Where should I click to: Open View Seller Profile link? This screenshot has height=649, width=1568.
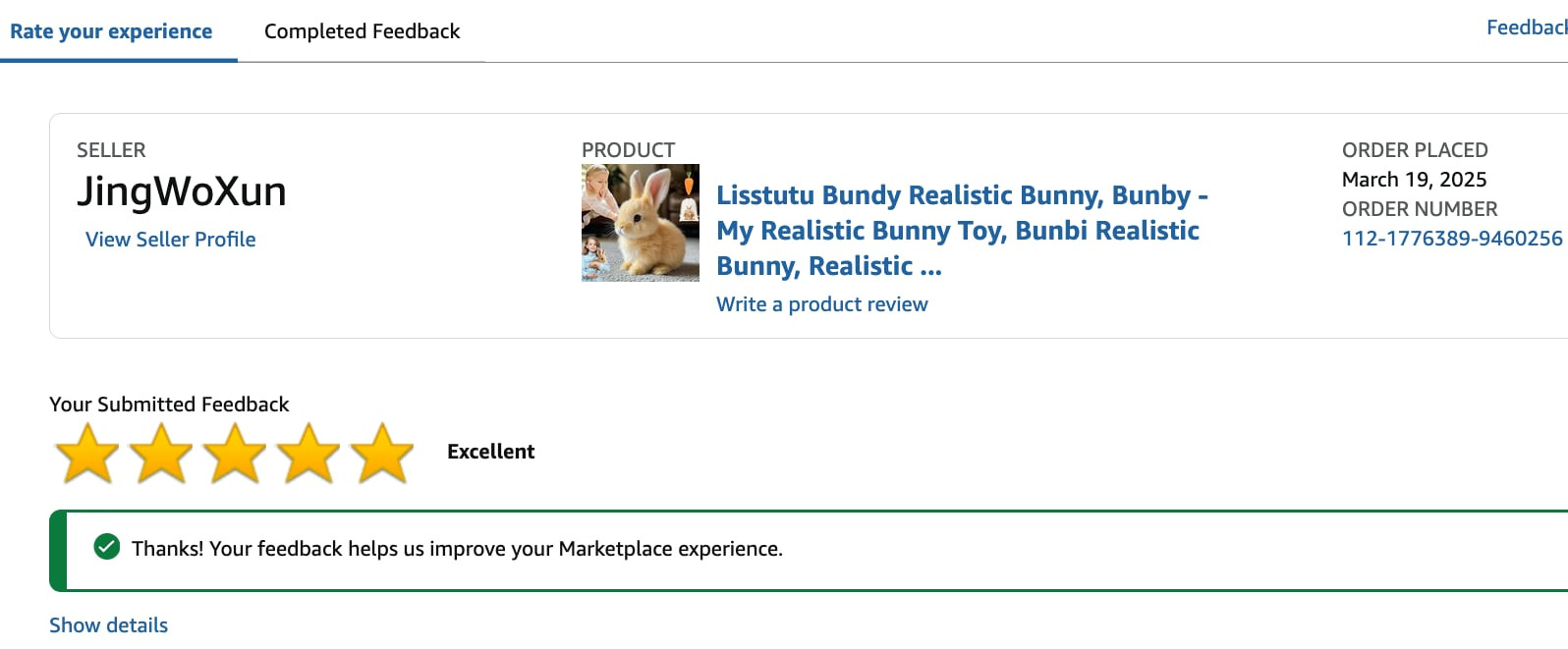coord(170,240)
